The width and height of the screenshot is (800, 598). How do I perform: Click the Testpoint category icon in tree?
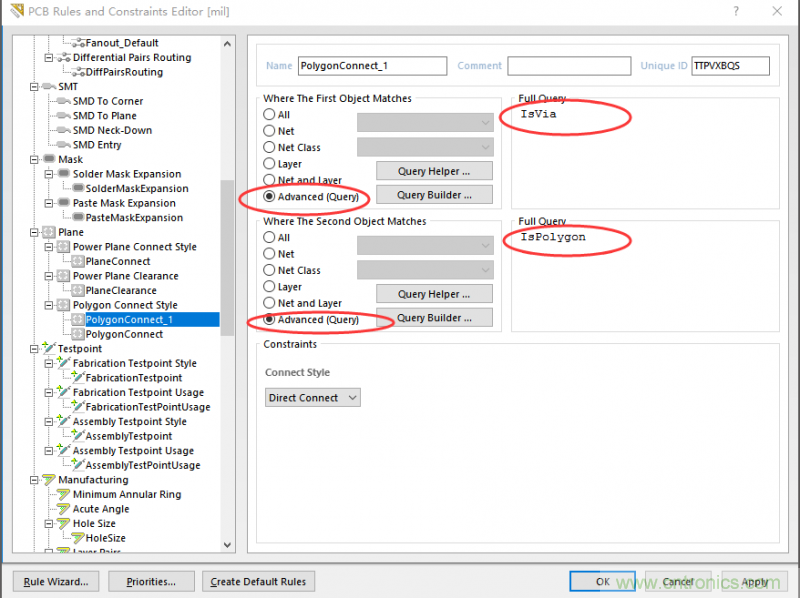point(48,349)
